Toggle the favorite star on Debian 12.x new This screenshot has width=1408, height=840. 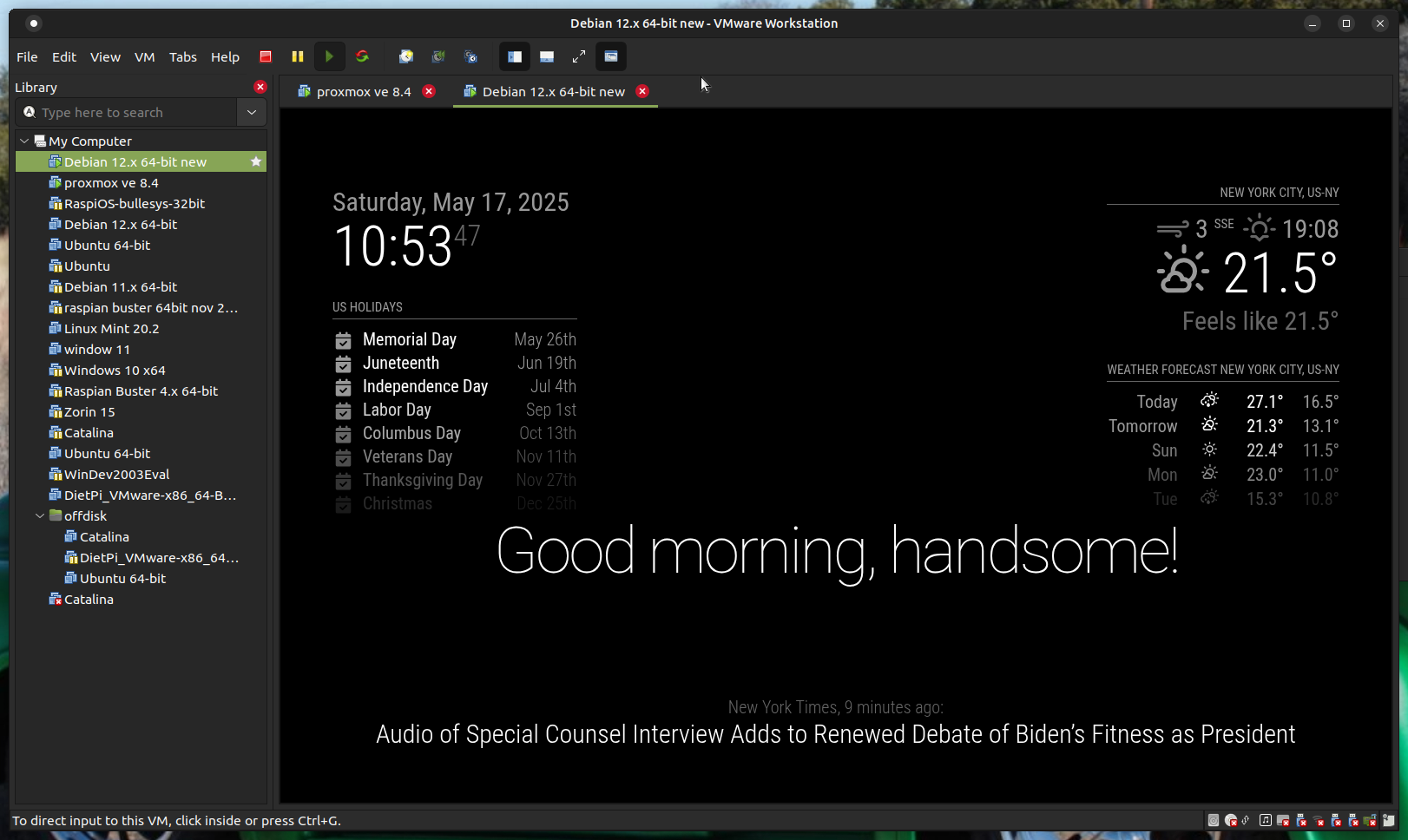256,161
